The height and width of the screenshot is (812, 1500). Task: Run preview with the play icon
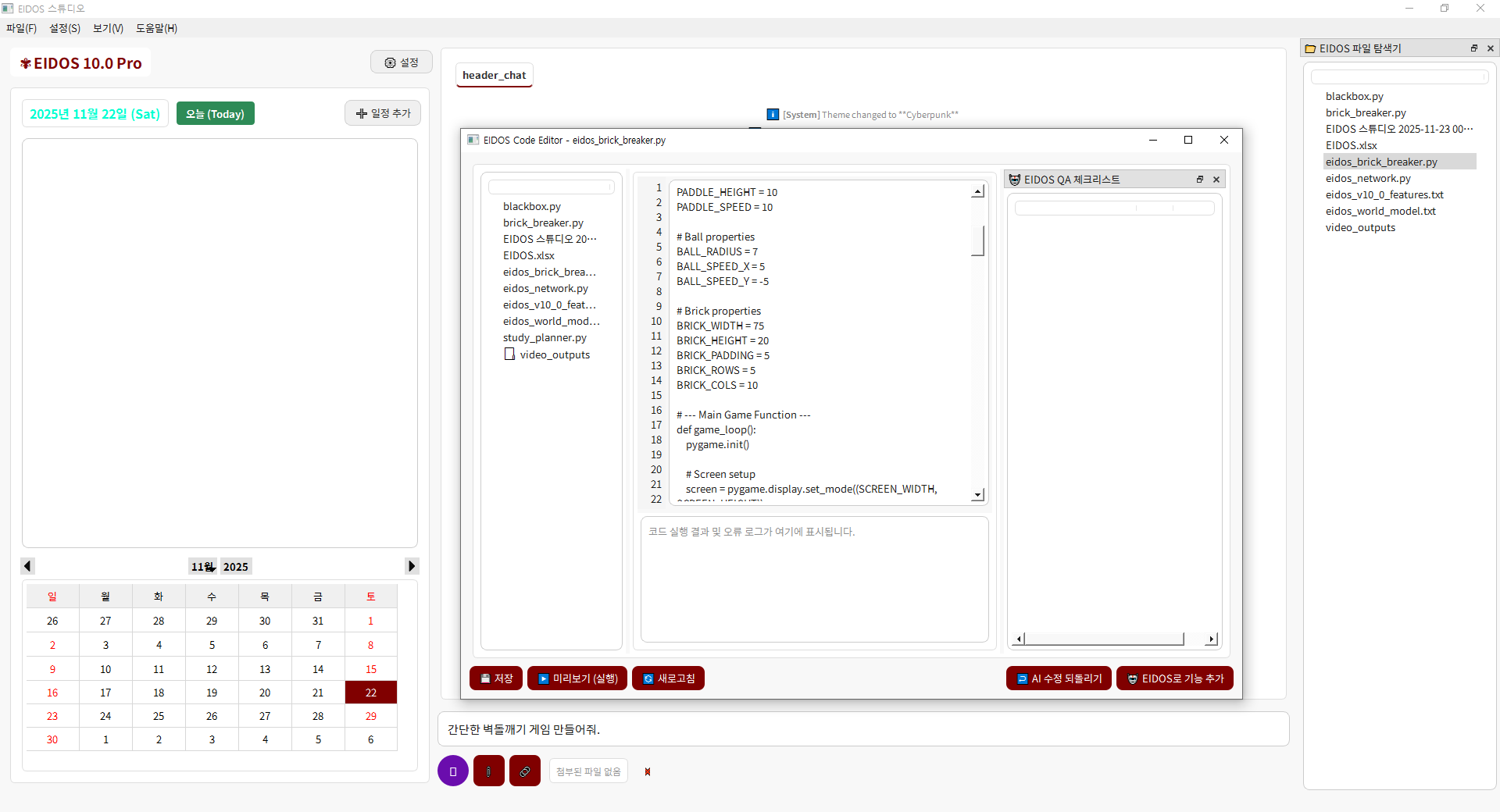(x=544, y=678)
